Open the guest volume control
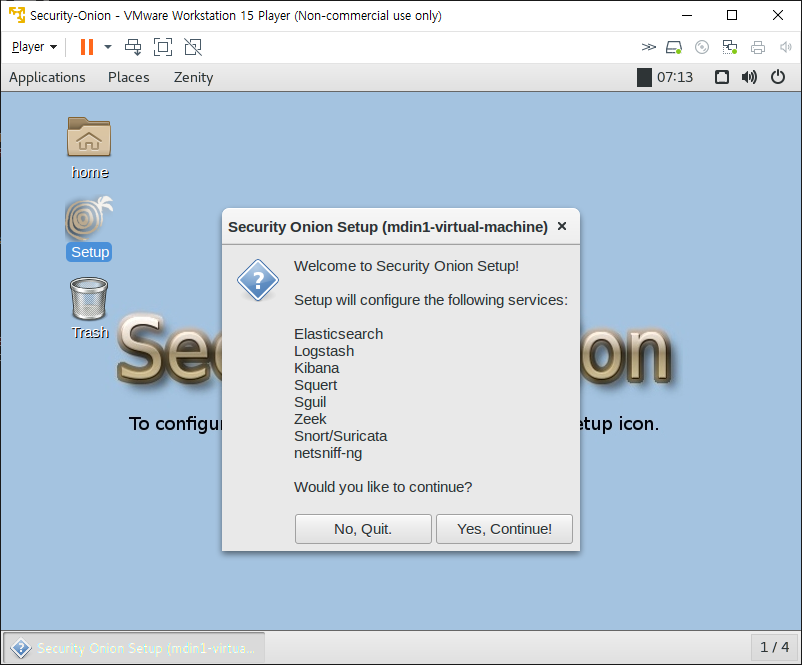Screen dimensions: 802x665 pos(749,77)
